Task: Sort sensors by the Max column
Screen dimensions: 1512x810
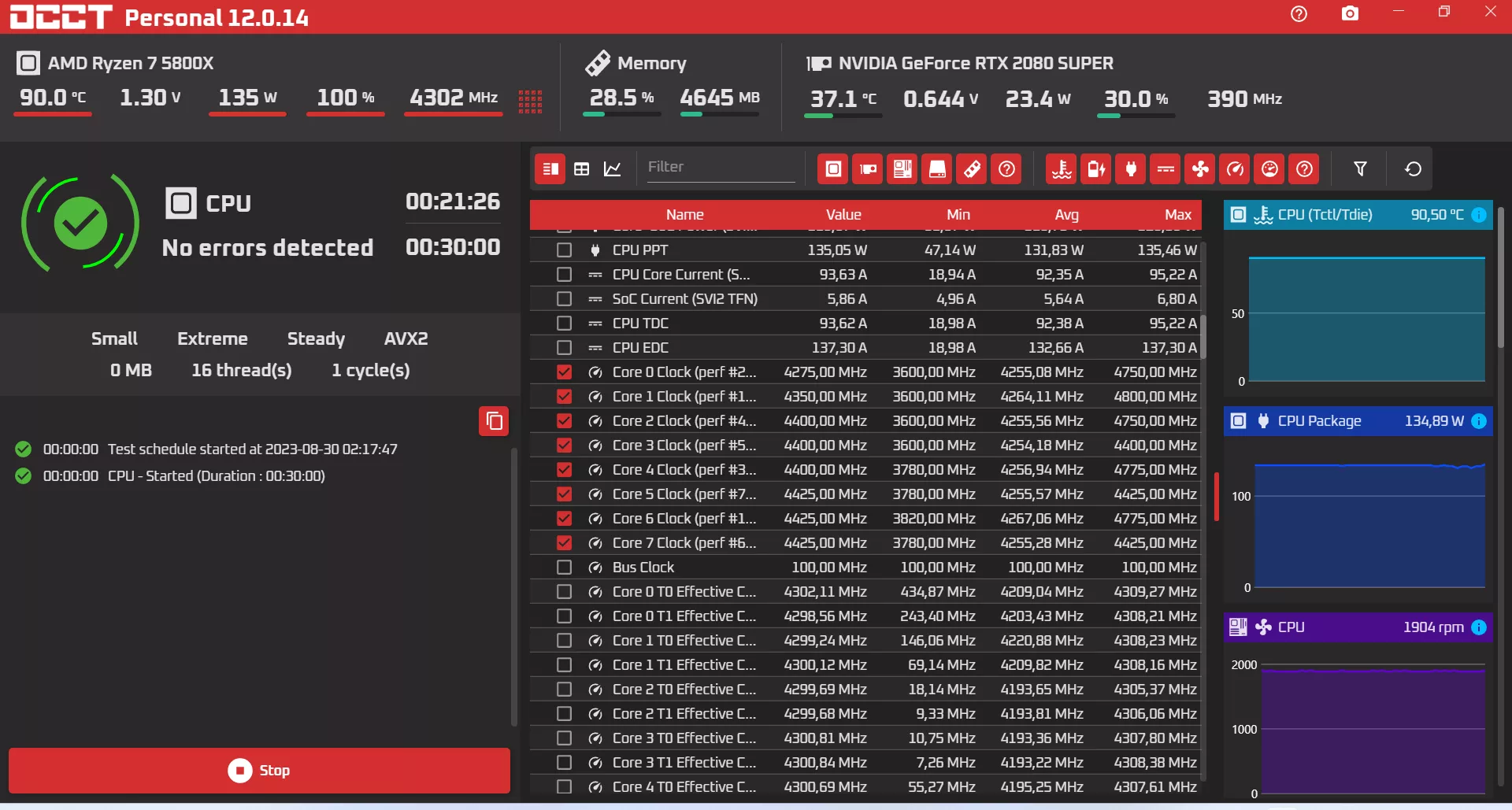Action: 1178,215
